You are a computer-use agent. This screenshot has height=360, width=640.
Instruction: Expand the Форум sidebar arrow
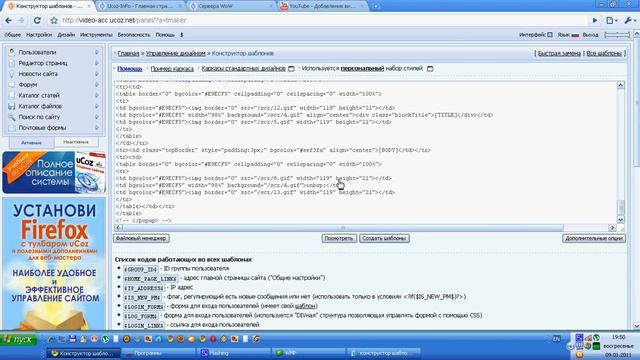[x=97, y=84]
